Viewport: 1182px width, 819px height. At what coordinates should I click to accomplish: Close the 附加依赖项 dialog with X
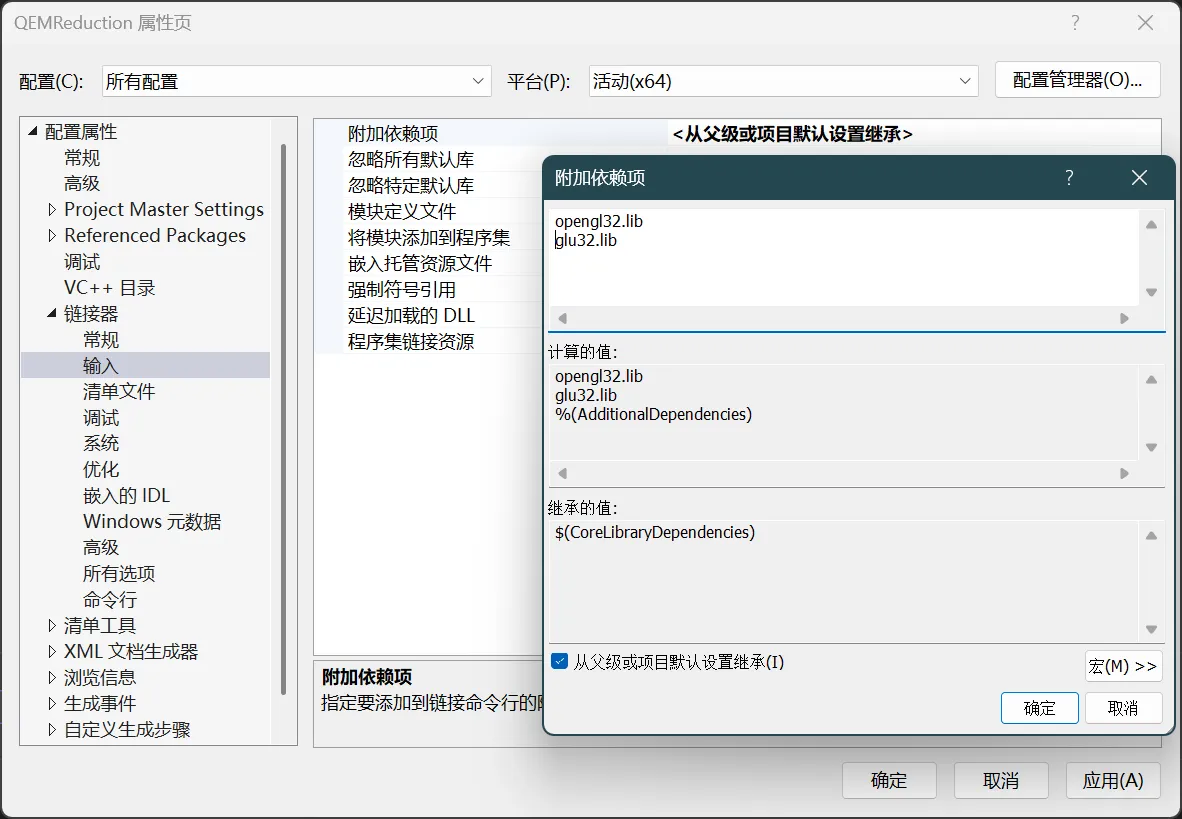click(x=1139, y=178)
